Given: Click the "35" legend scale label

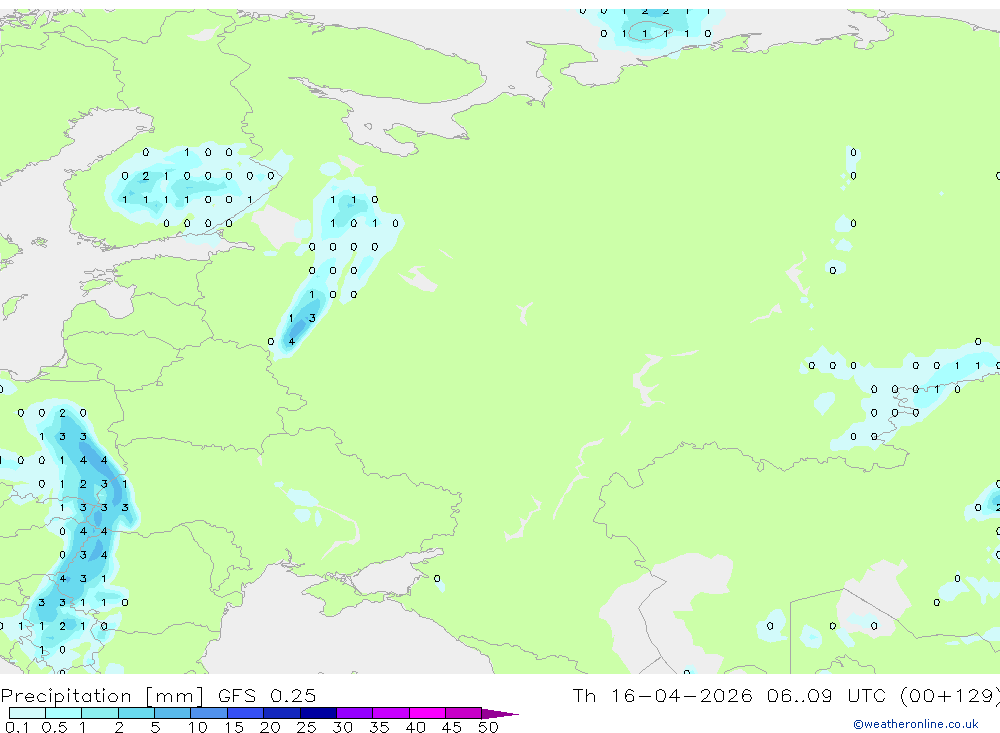Looking at the screenshot, I should pyautogui.click(x=379, y=727).
